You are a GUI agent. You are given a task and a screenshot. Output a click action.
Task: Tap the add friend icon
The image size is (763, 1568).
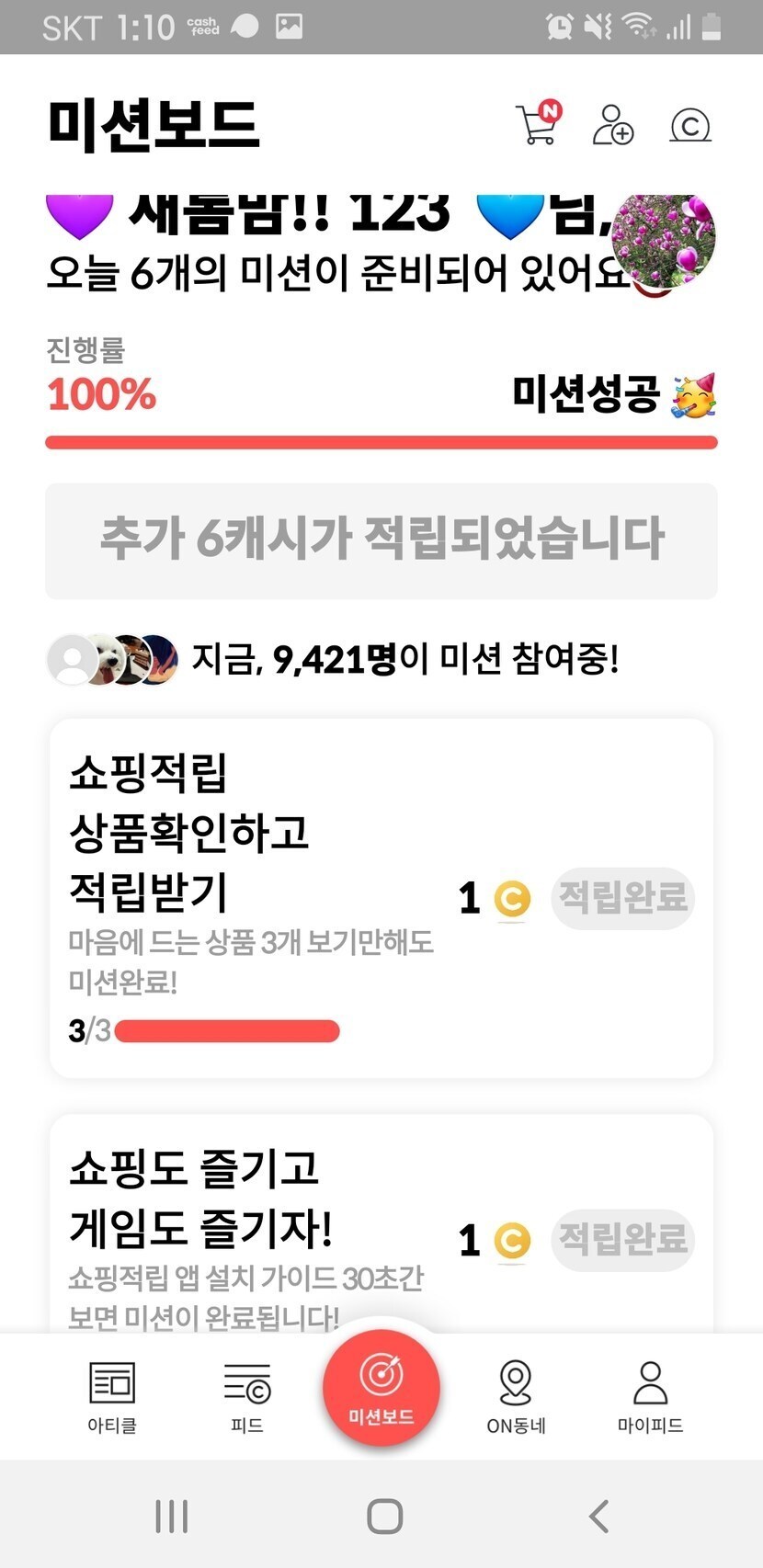[612, 125]
